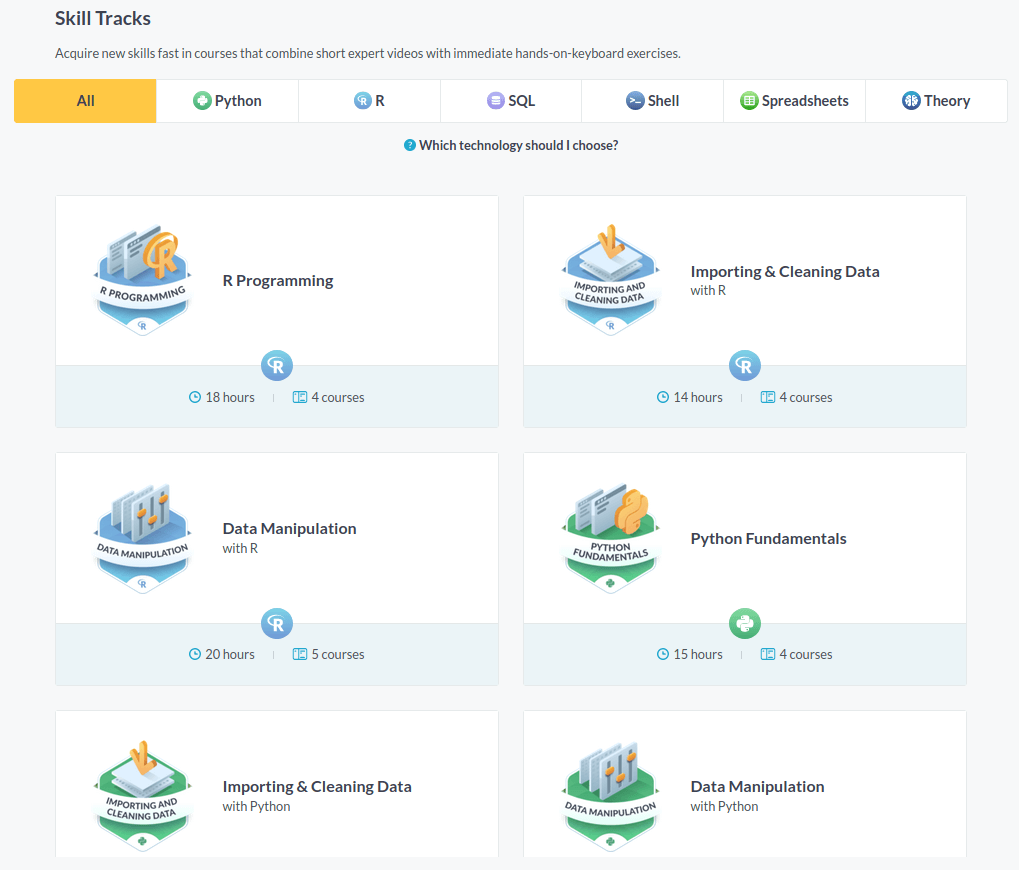The height and width of the screenshot is (870, 1019).
Task: Click the 'Skill Tracks' heading
Action: [103, 18]
